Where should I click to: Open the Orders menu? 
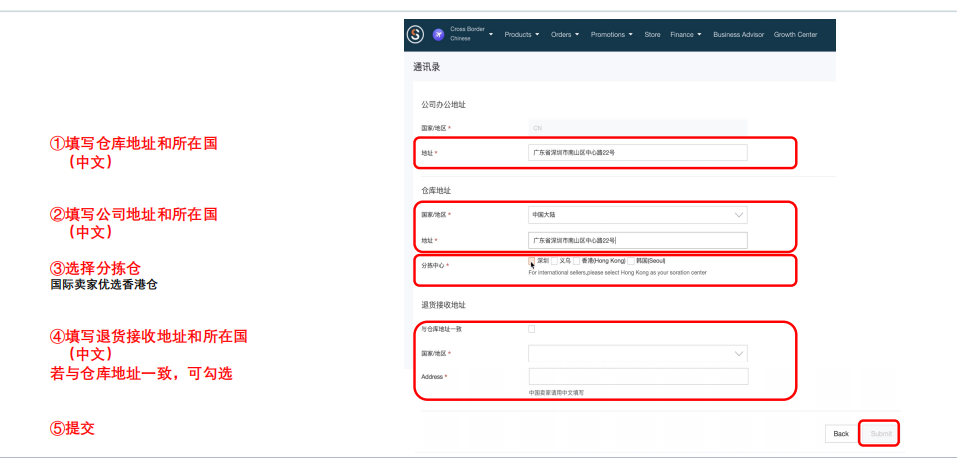coord(565,34)
